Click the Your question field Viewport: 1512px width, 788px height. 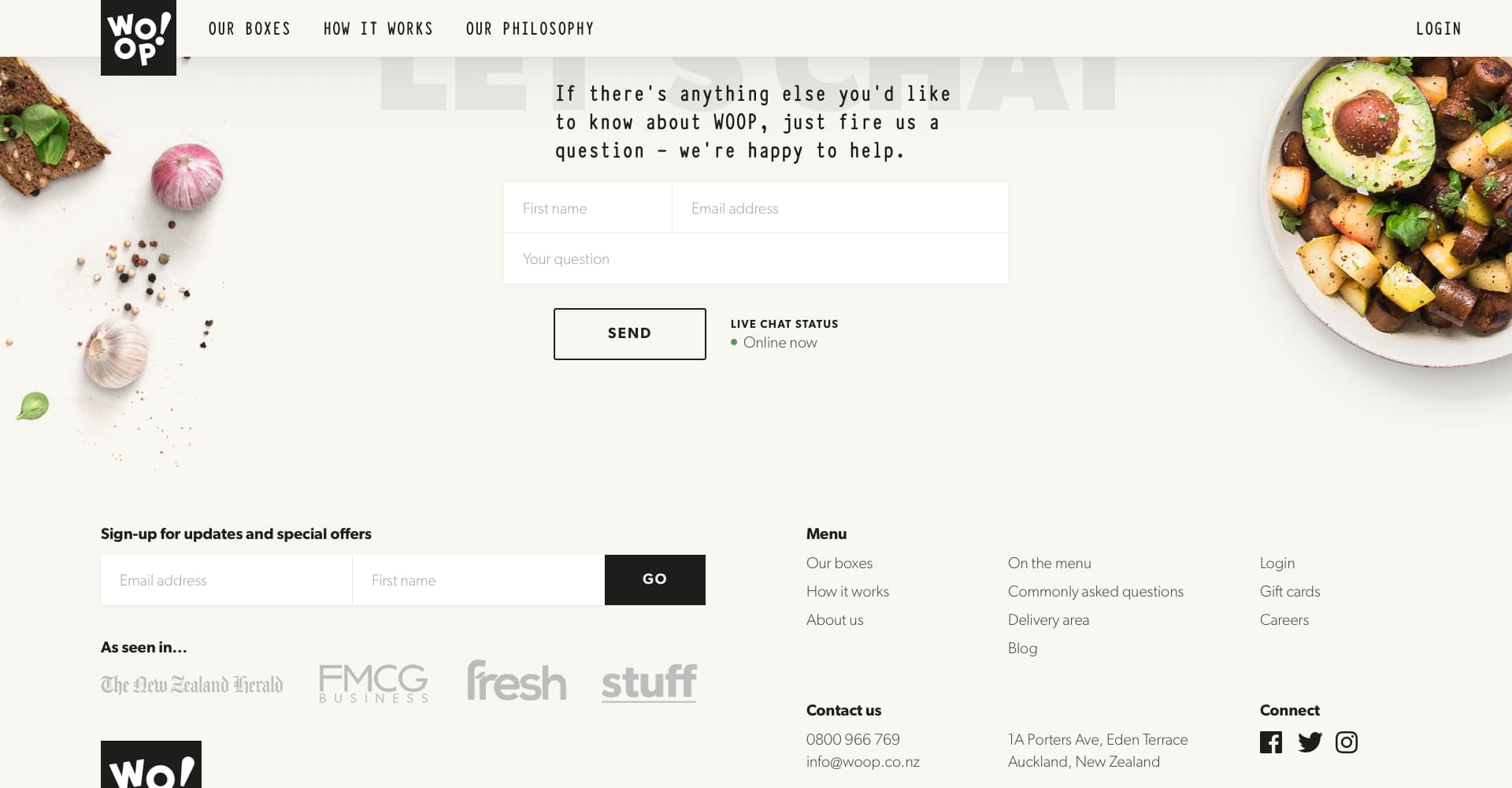(x=755, y=258)
